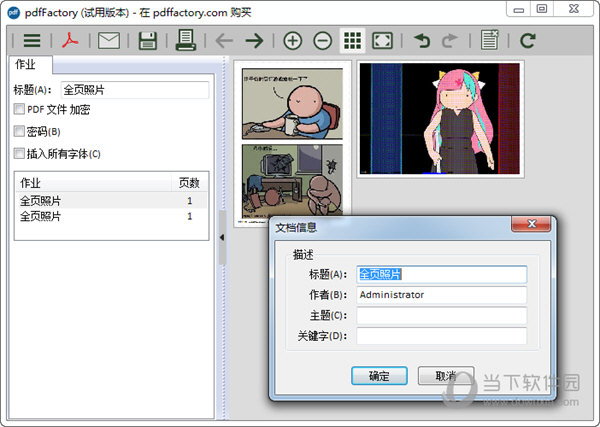The image size is (600, 427).
Task: Click 确定 button in 文档信息 dialog
Action: [379, 376]
